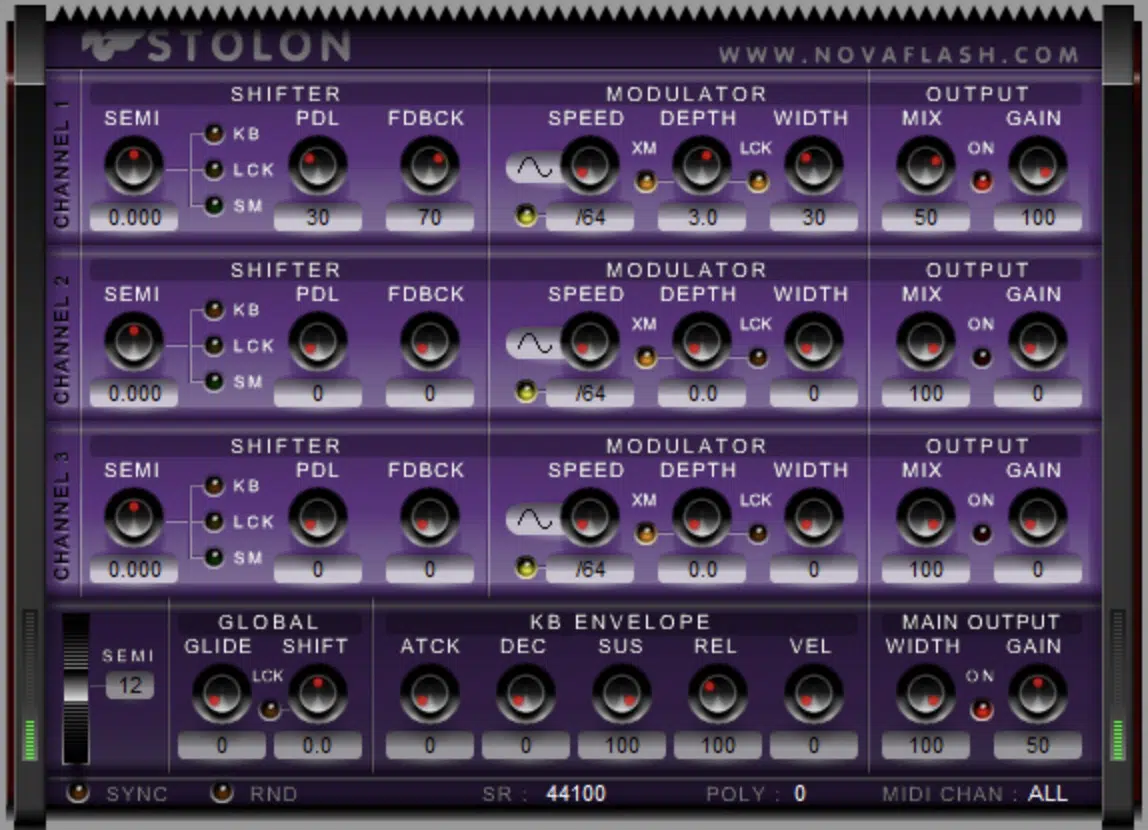Open Channel 2 modulator waveform selector
This screenshot has height=830, width=1148.
click(x=534, y=343)
